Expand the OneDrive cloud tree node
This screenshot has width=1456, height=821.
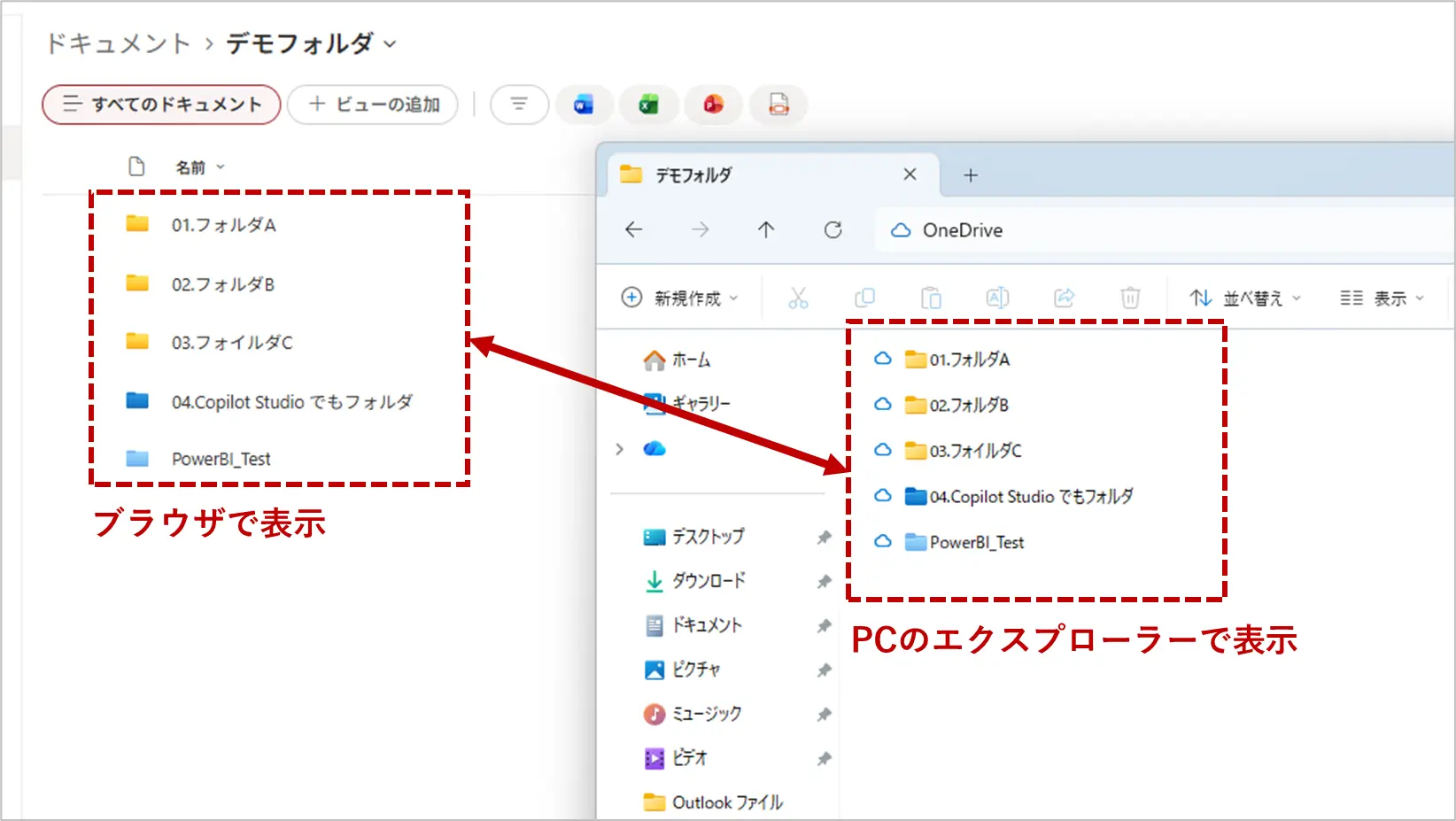(619, 449)
